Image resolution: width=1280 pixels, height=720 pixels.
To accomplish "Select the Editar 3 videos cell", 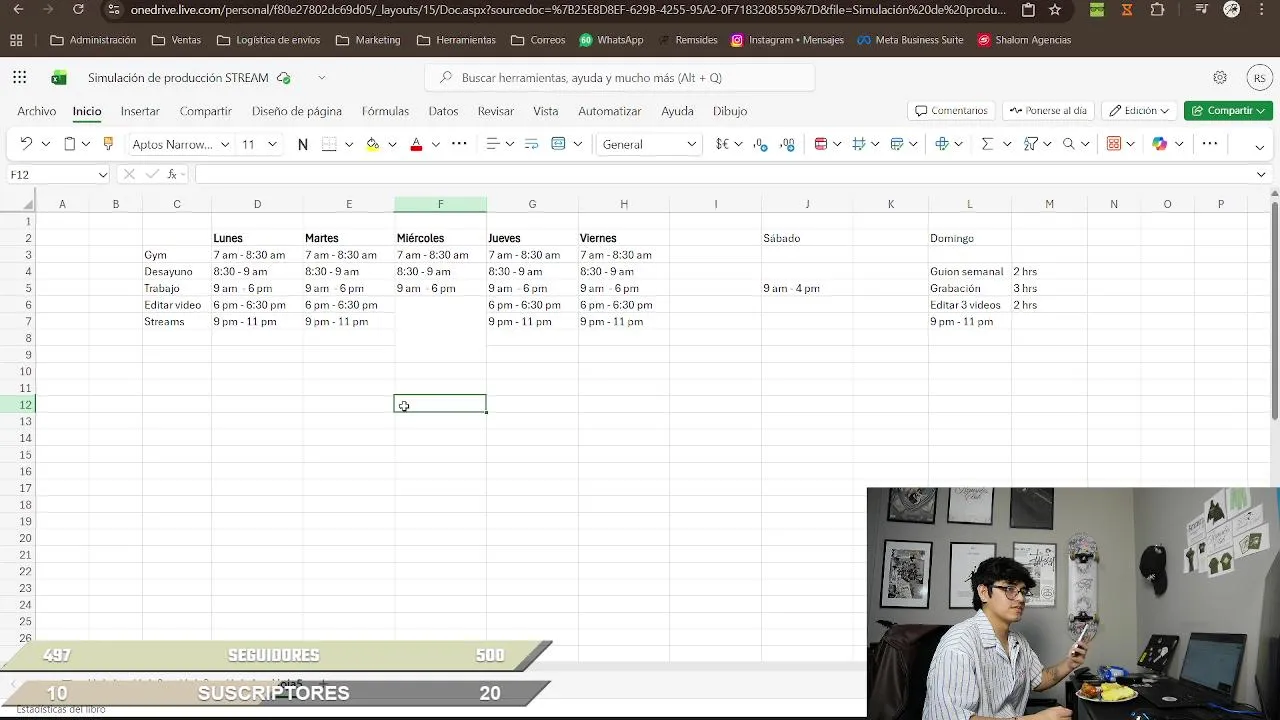I will pos(969,305).
